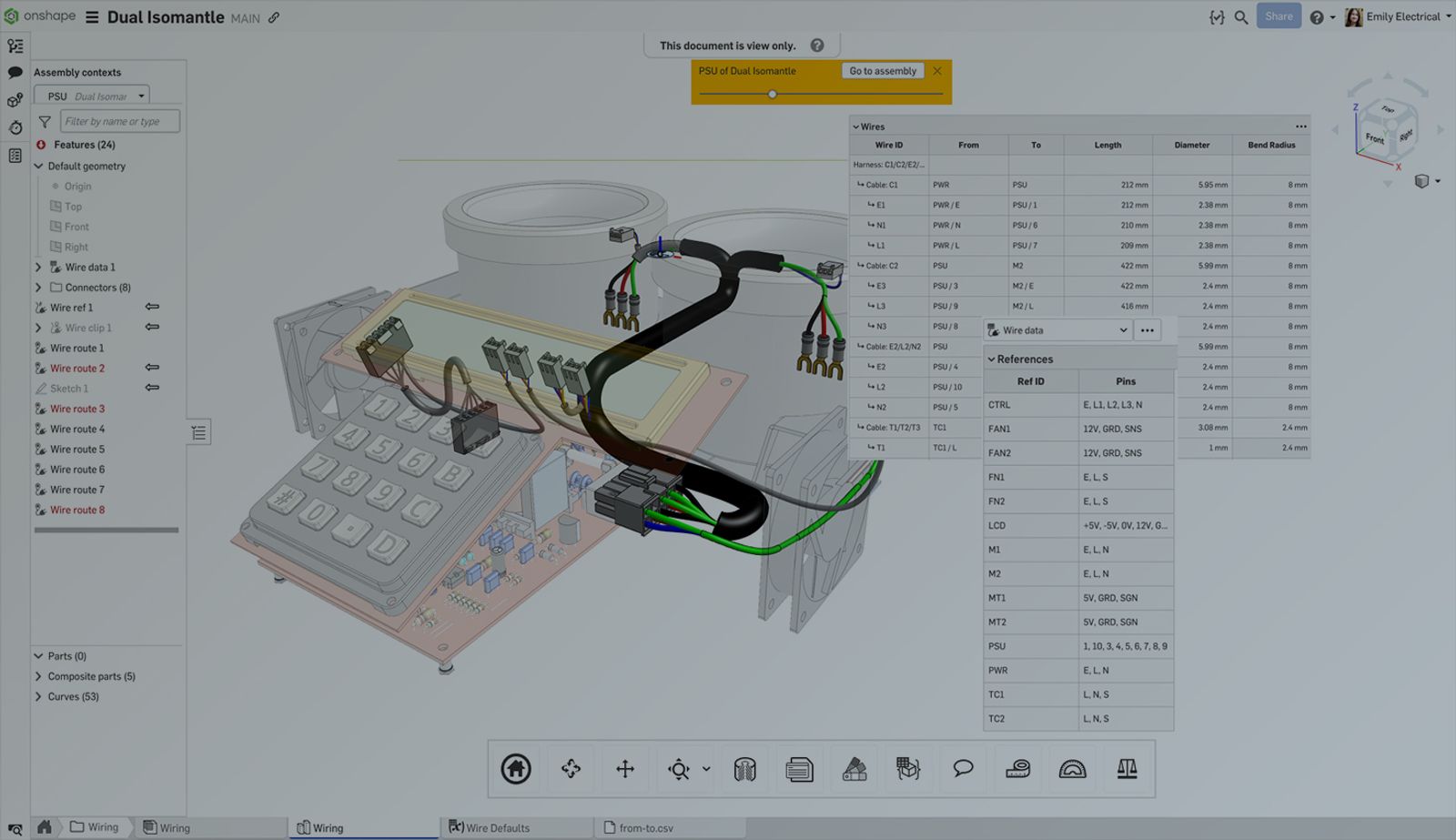1456x840 pixels.
Task: Expand the Wire data 1 feature
Action: coord(38,268)
